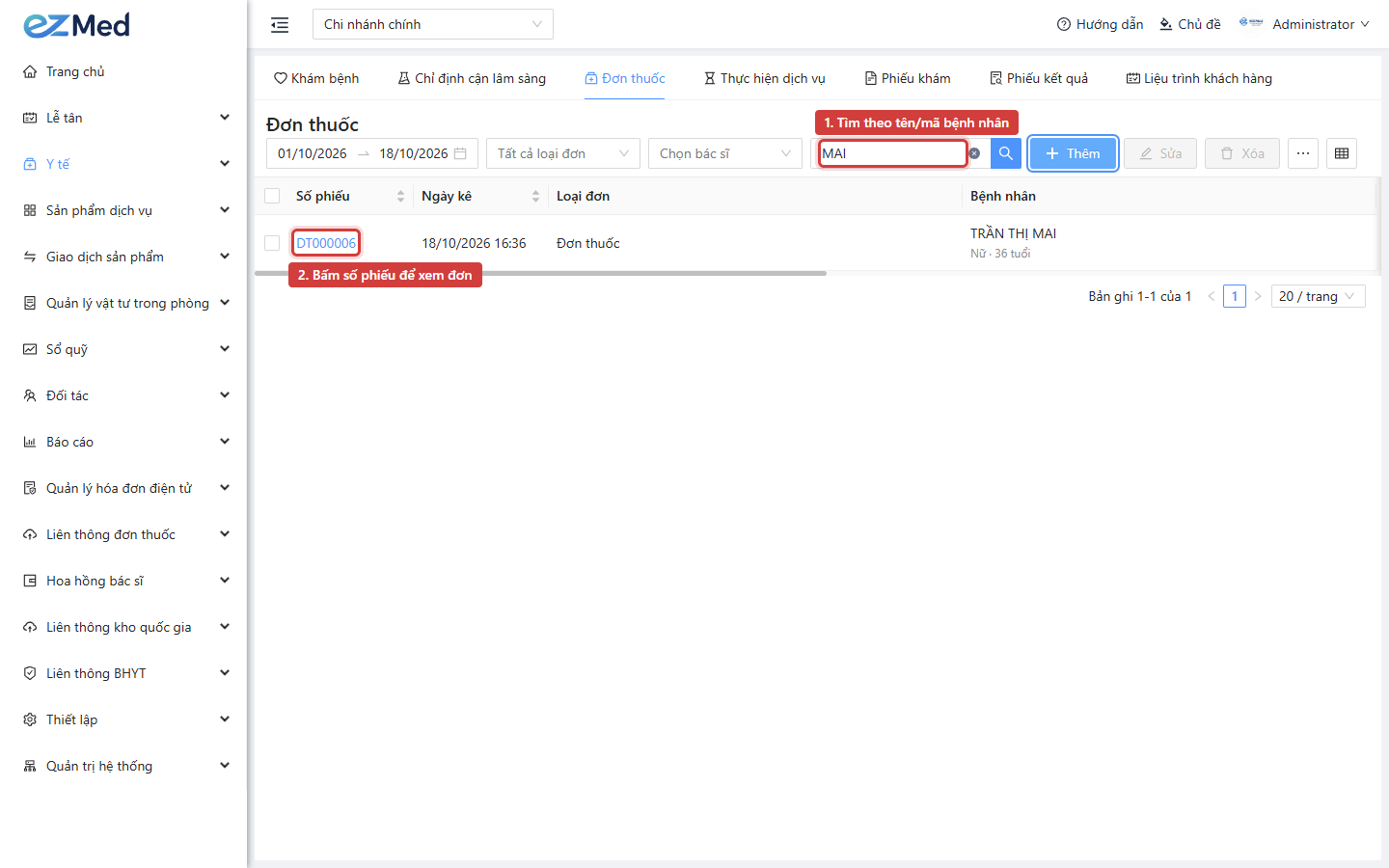Click the search magnifier button

1005,153
